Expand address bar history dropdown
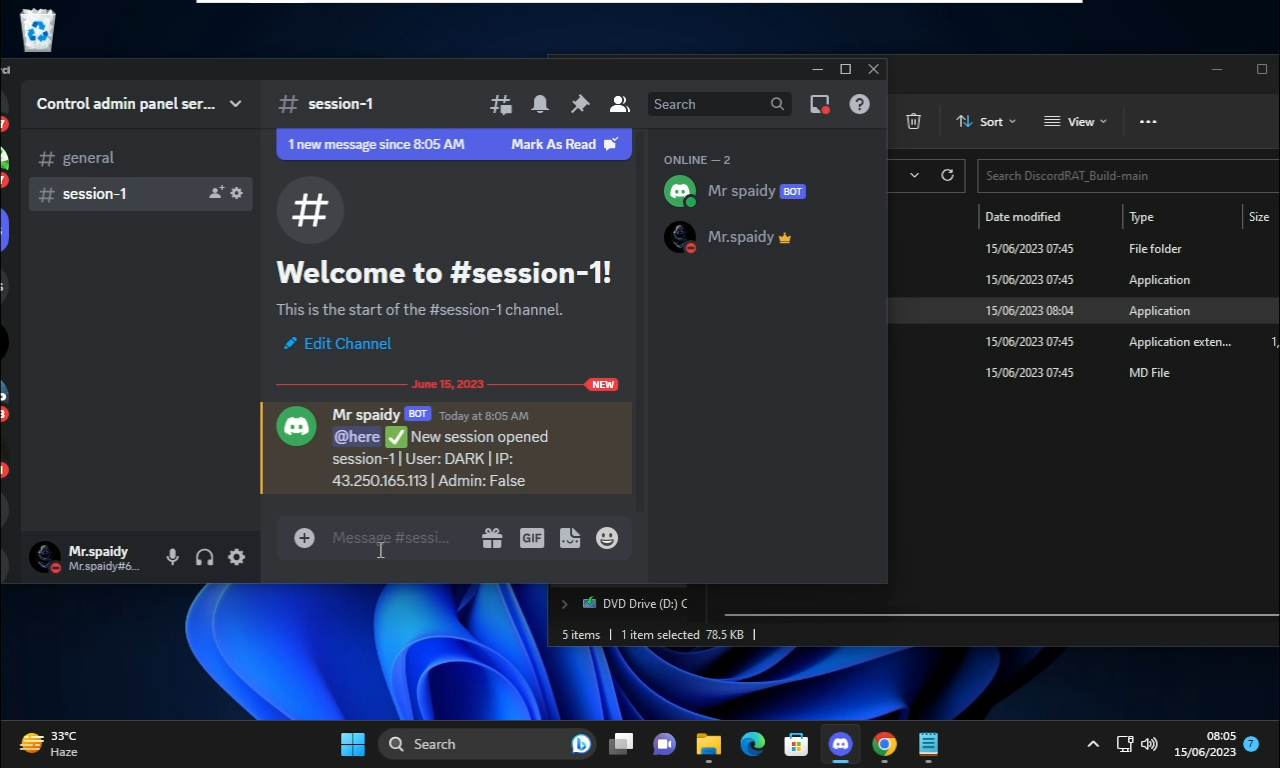Screen dimensions: 1280x768 [914, 175]
